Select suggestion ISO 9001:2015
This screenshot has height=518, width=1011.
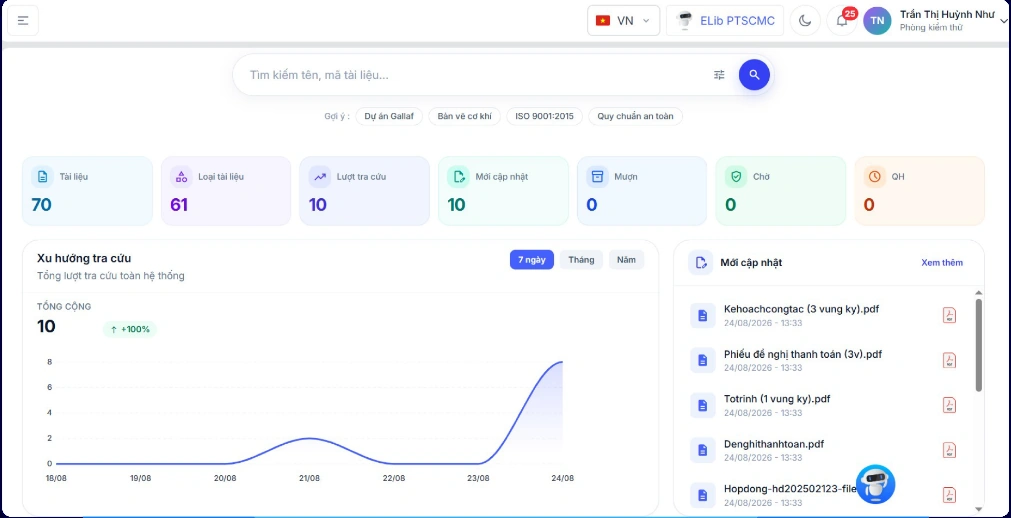[x=544, y=117]
